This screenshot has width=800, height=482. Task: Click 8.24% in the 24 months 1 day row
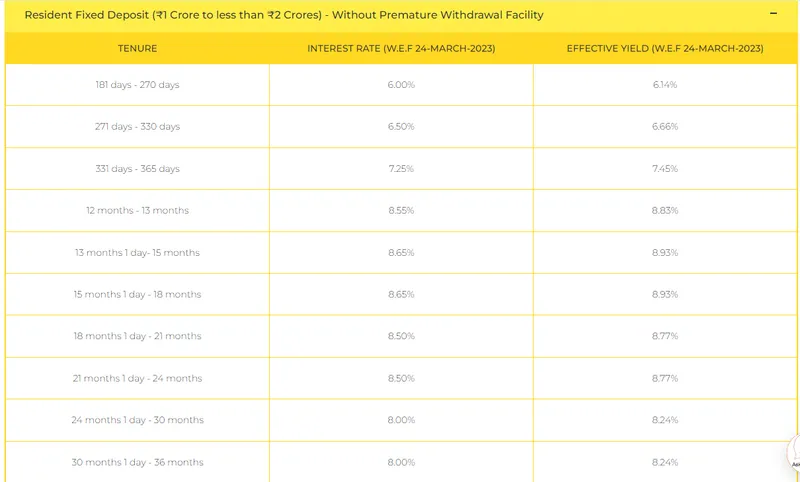665,420
